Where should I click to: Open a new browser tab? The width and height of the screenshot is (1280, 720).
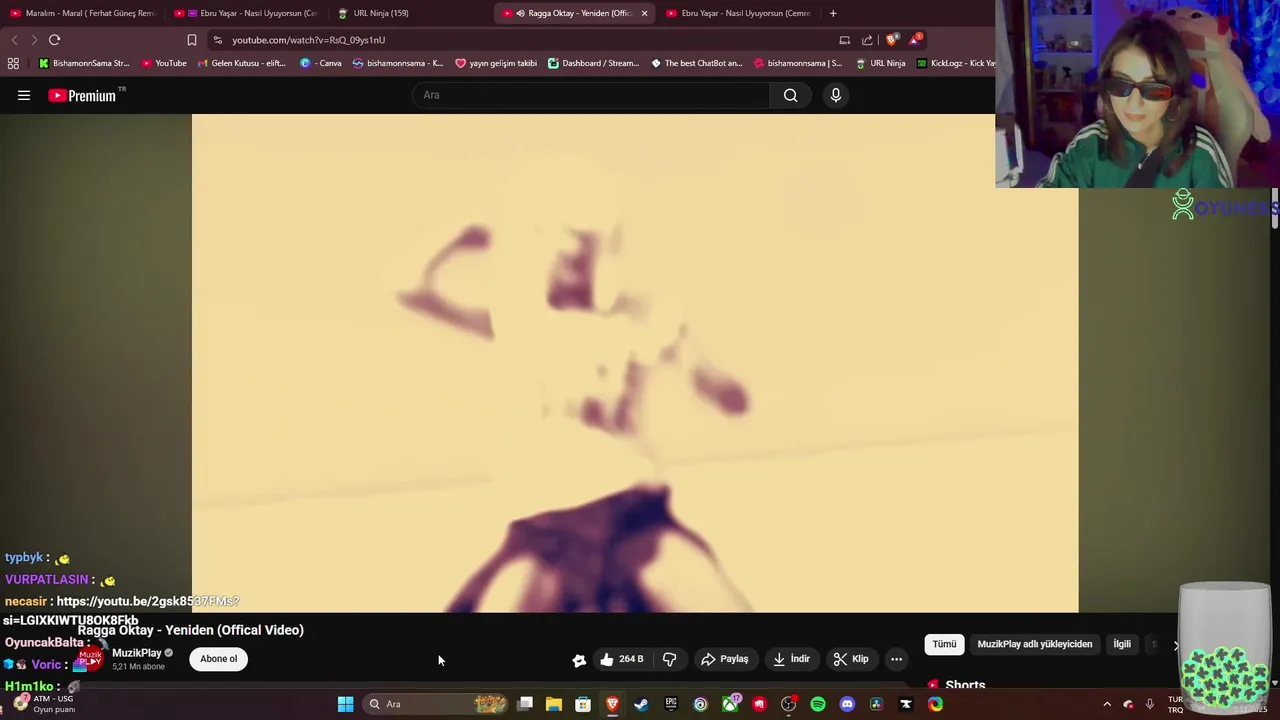[833, 13]
